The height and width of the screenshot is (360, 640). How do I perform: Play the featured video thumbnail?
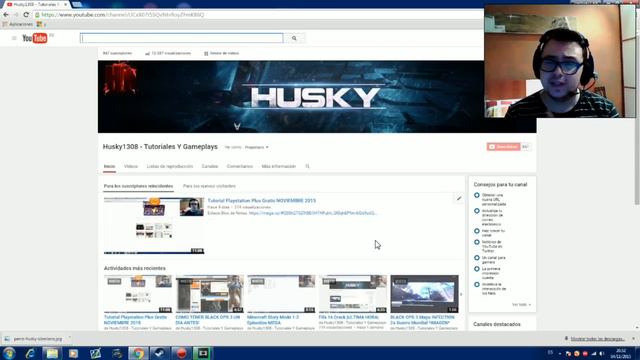click(x=154, y=226)
